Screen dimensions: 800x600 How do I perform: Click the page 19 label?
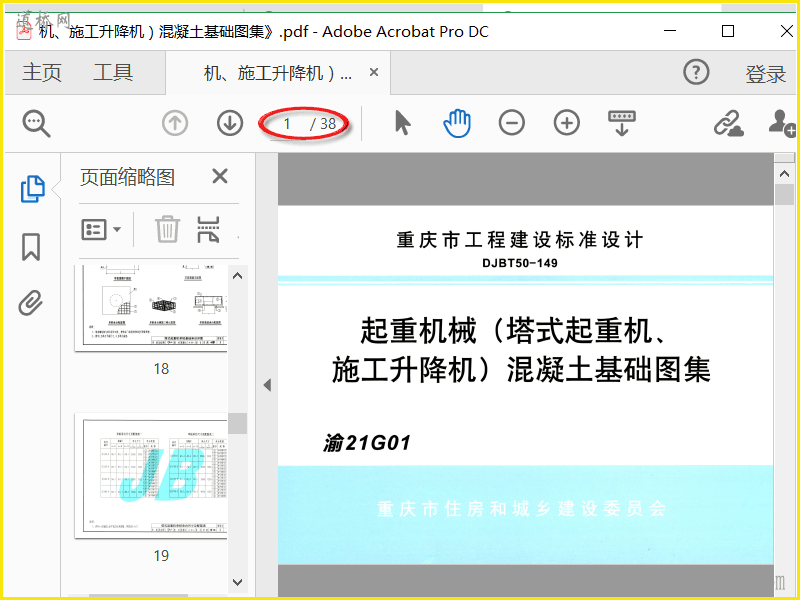tap(161, 556)
